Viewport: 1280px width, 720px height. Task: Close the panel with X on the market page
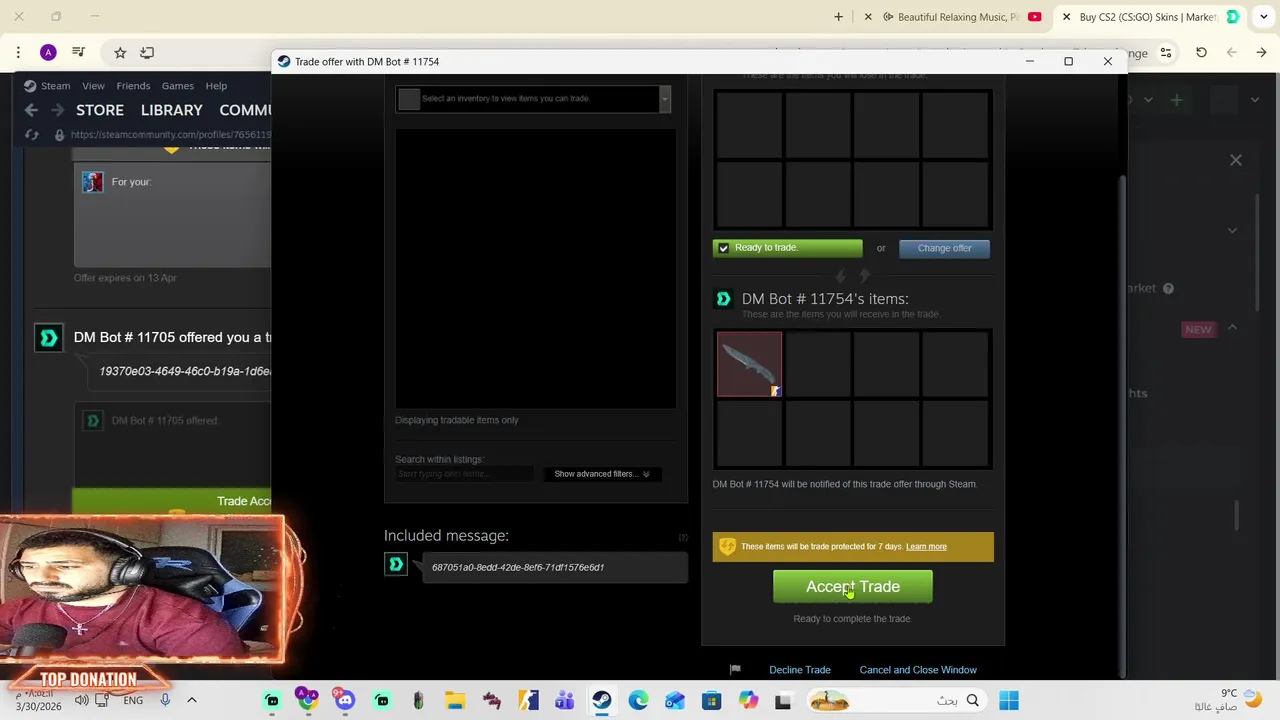[x=1236, y=160]
